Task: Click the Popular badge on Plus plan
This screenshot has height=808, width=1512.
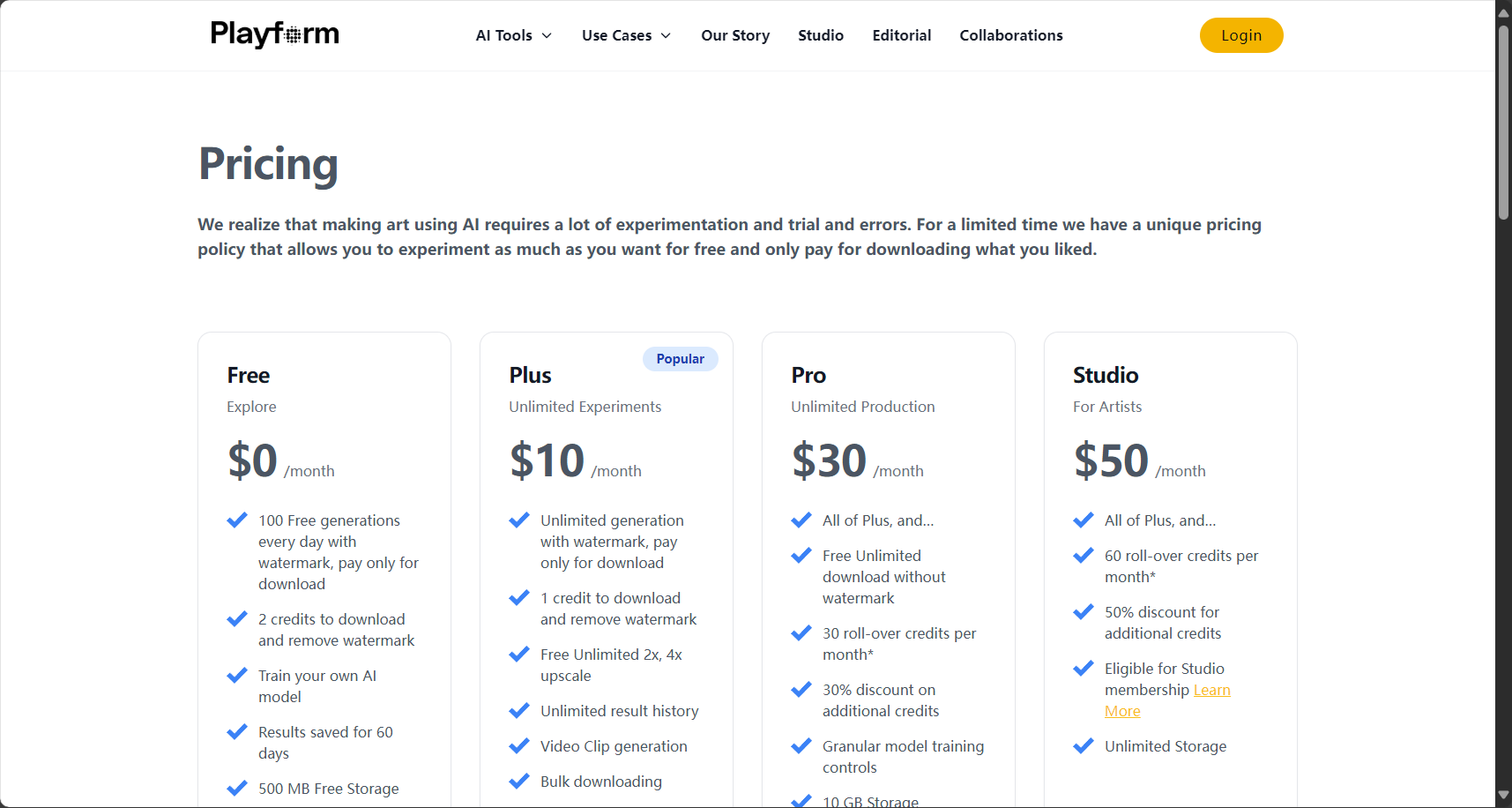Action: [x=681, y=359]
